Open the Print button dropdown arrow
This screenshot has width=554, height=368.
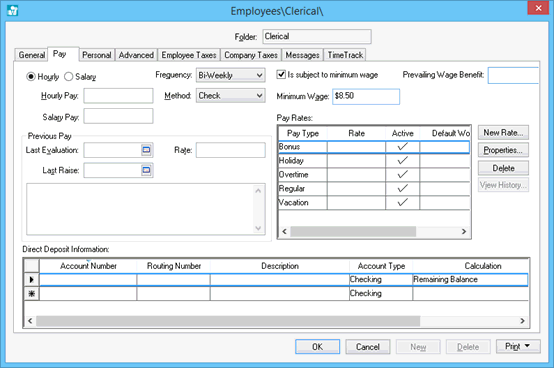(527, 346)
